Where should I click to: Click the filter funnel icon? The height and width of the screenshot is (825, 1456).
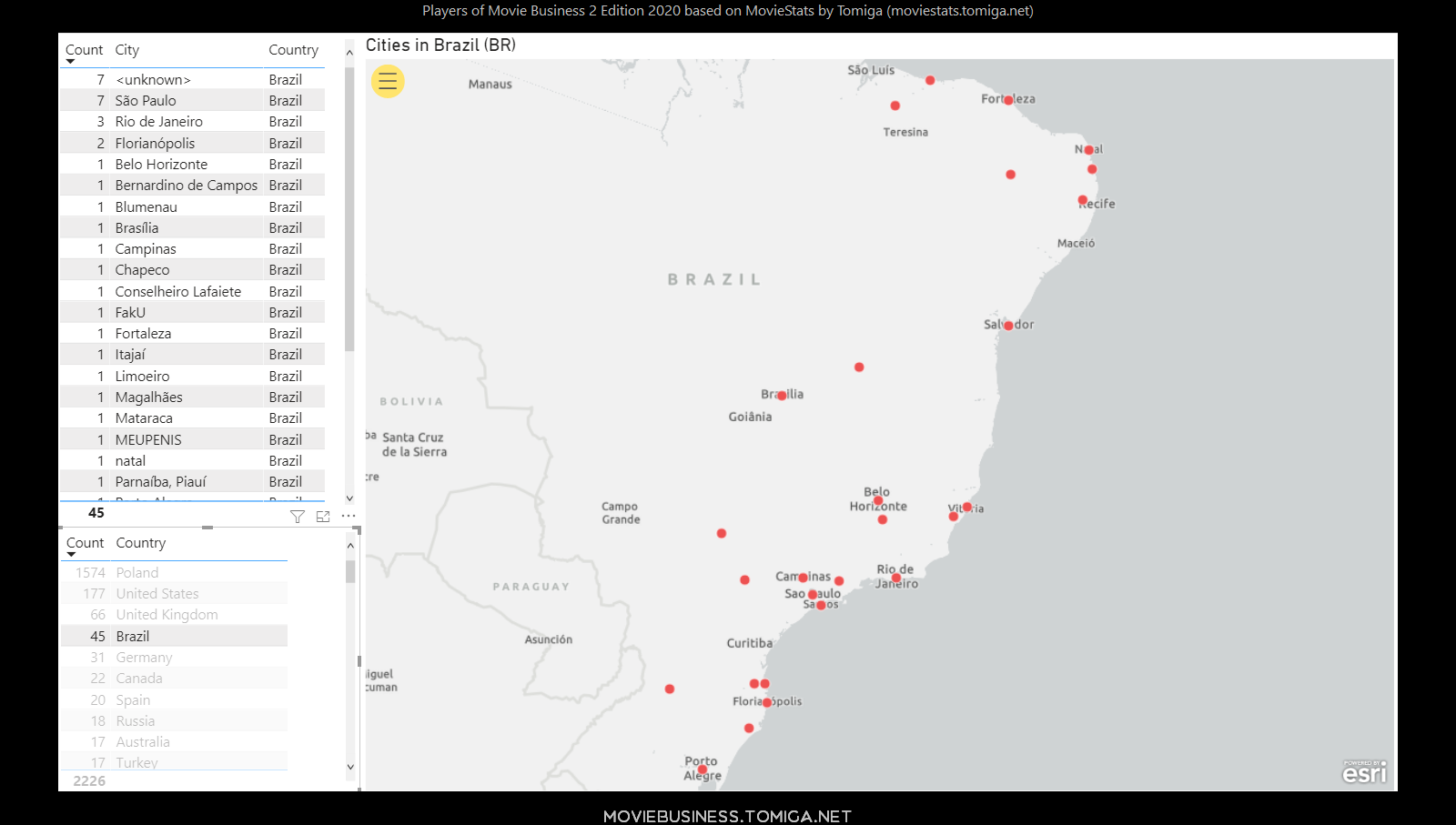tap(298, 517)
